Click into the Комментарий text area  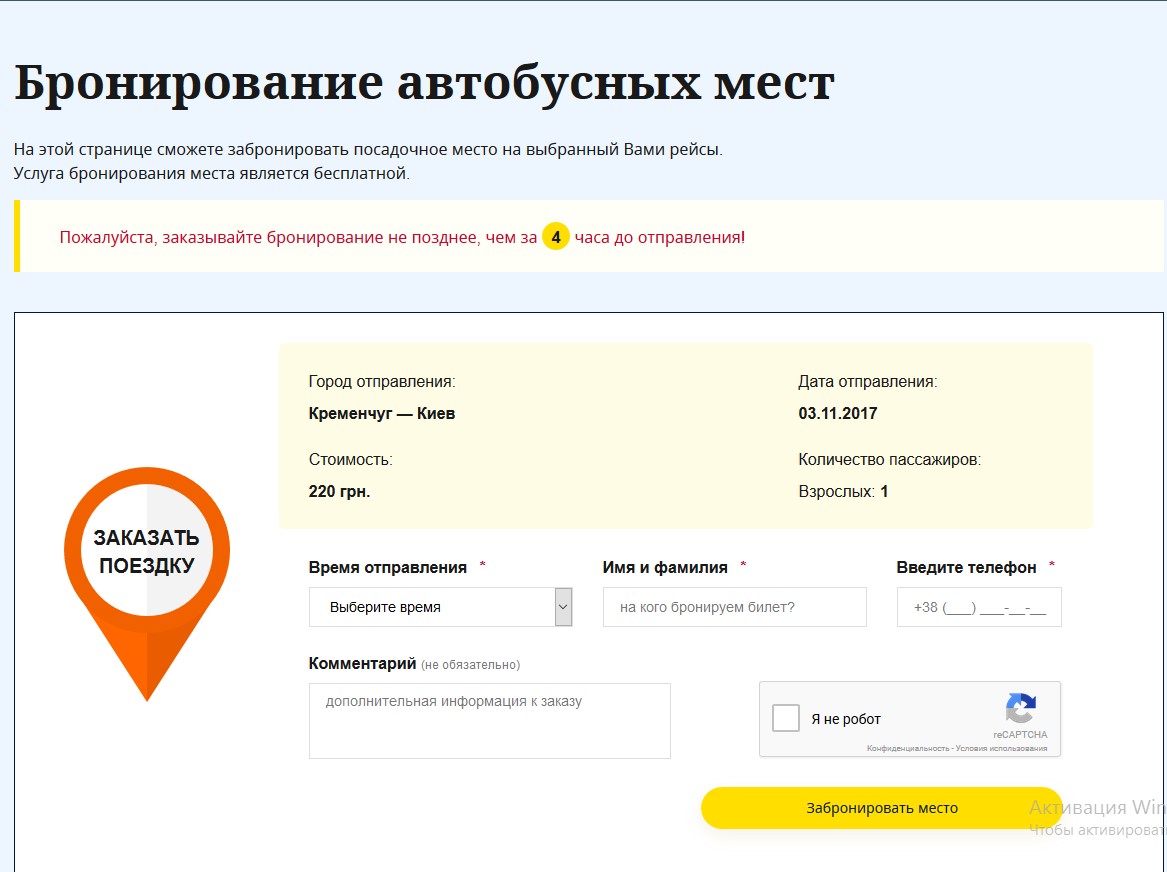pyautogui.click(x=489, y=721)
